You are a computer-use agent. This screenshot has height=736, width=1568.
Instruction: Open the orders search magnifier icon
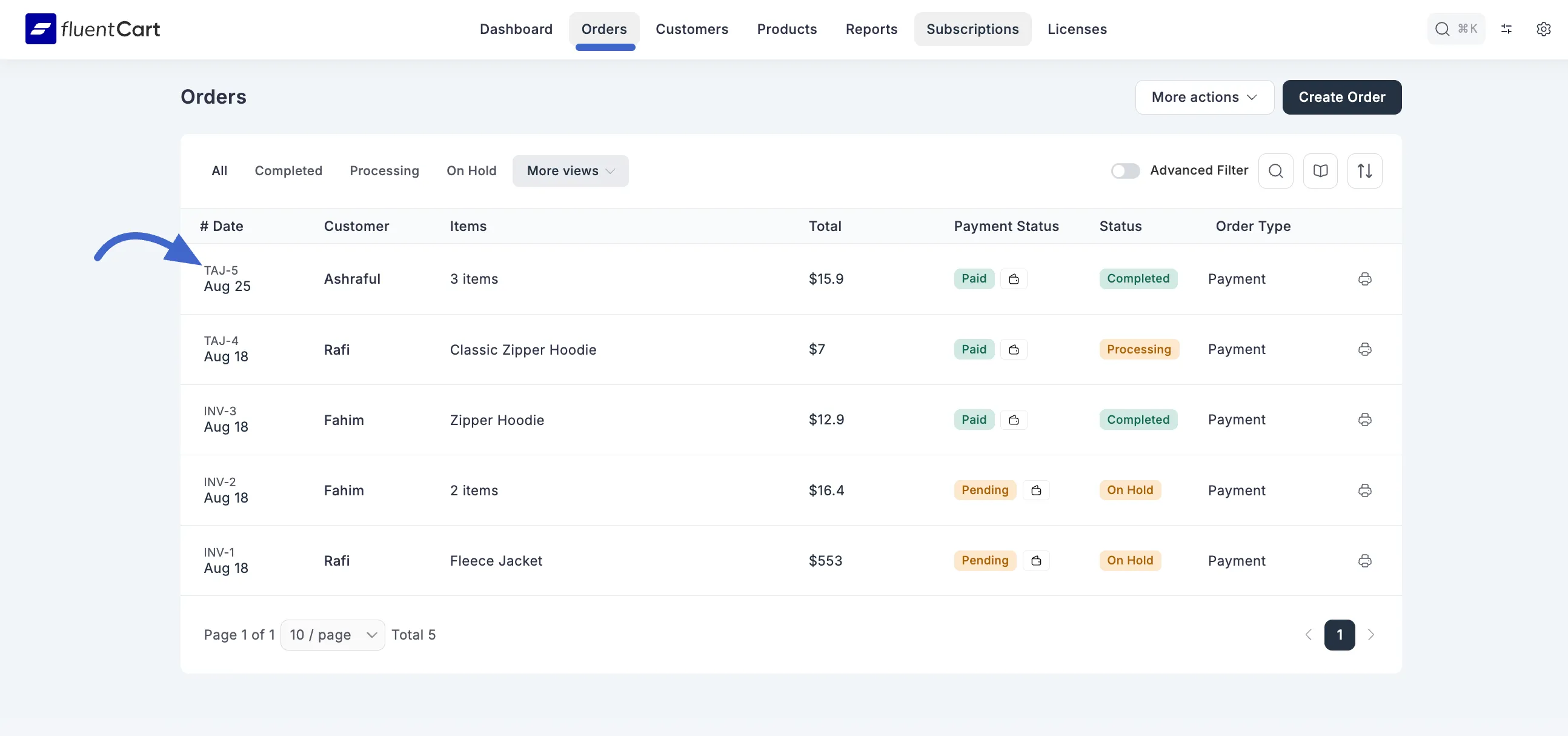pyautogui.click(x=1275, y=170)
